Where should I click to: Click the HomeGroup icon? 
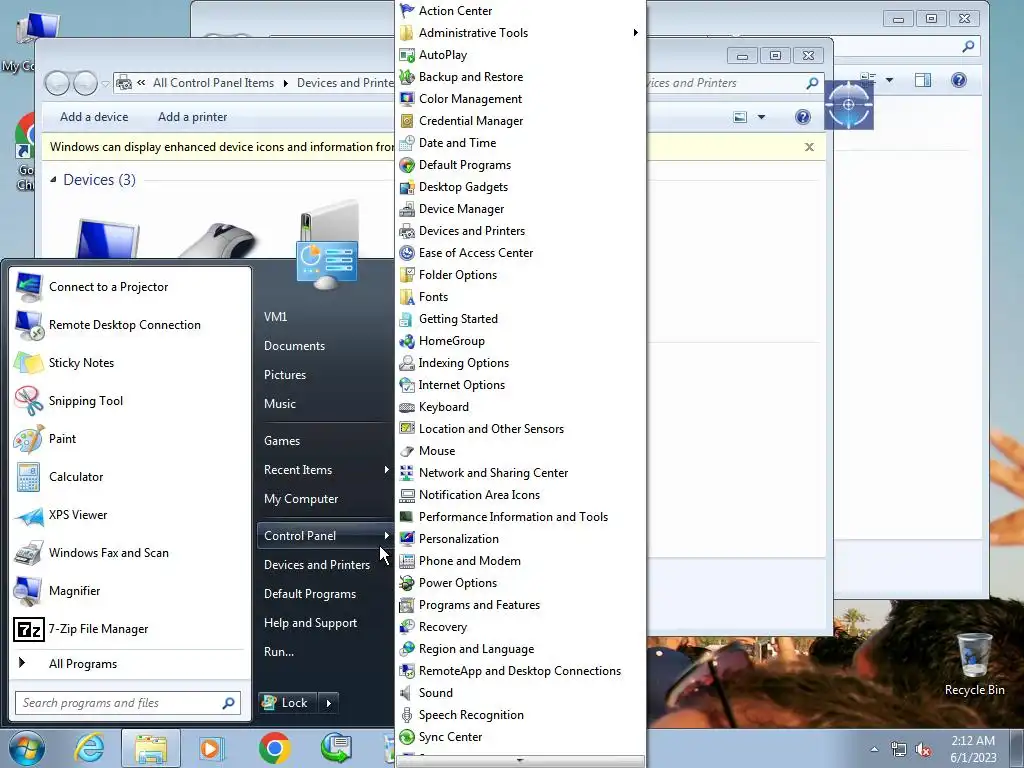point(407,341)
